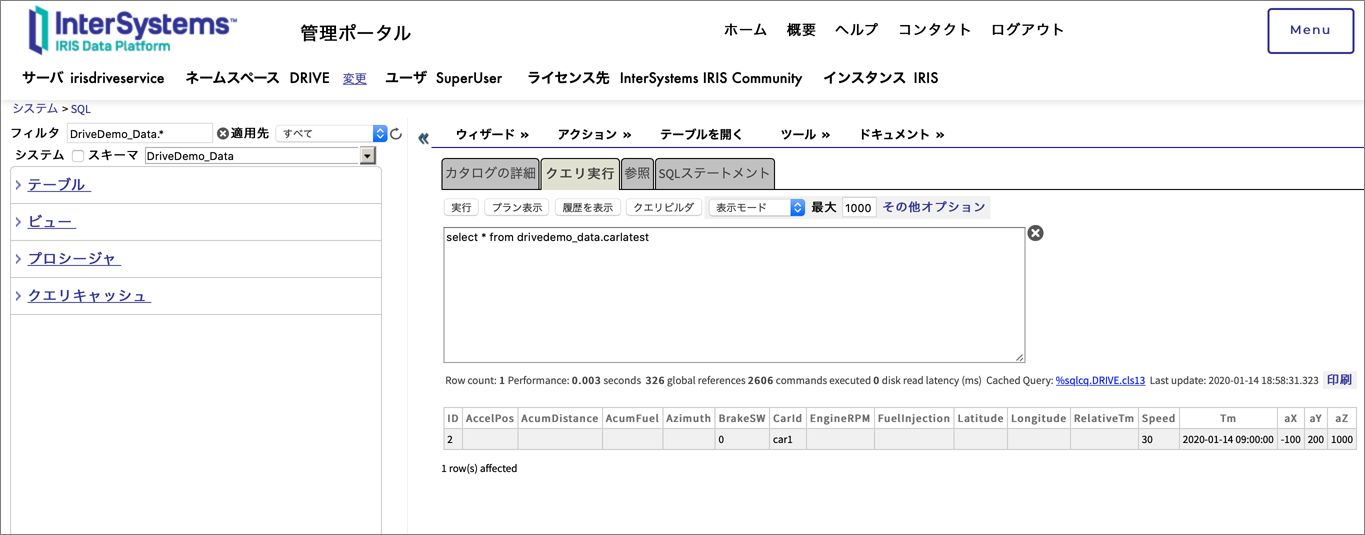This screenshot has height=535, width=1365.
Task: Click the 最大 rows input field
Action: point(858,208)
